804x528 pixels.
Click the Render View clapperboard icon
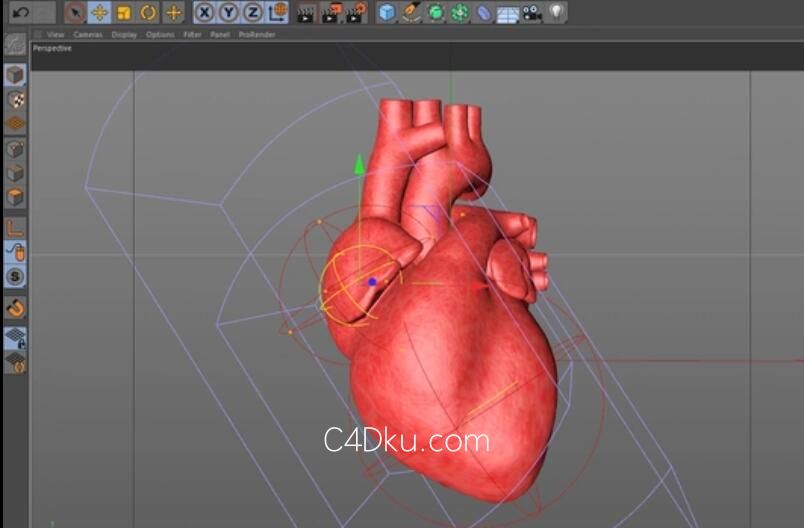(x=306, y=13)
